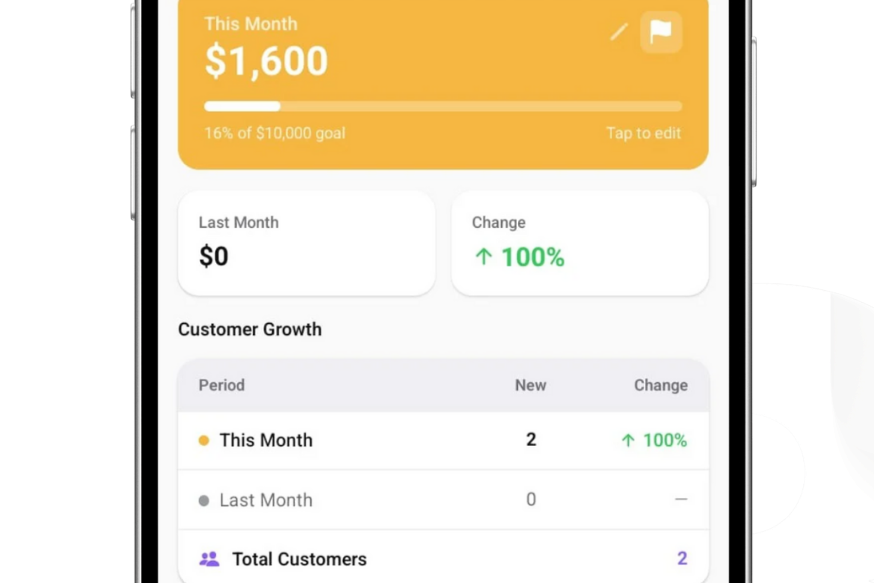Select the $1,600 revenue amount
The height and width of the screenshot is (583, 874).
(x=266, y=61)
